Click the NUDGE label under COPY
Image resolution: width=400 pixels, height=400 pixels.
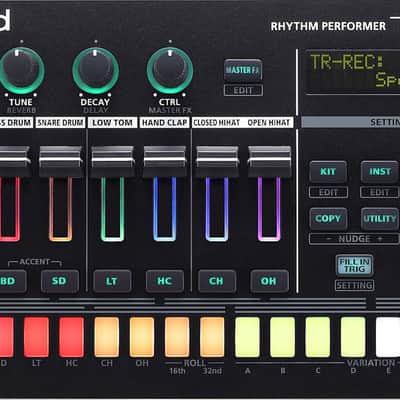click(354, 239)
